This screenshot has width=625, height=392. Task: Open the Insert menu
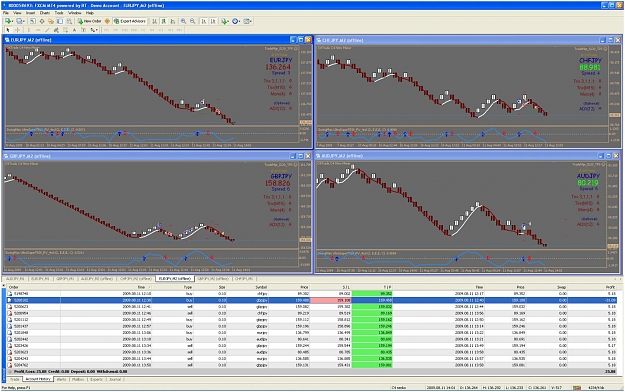(30, 13)
